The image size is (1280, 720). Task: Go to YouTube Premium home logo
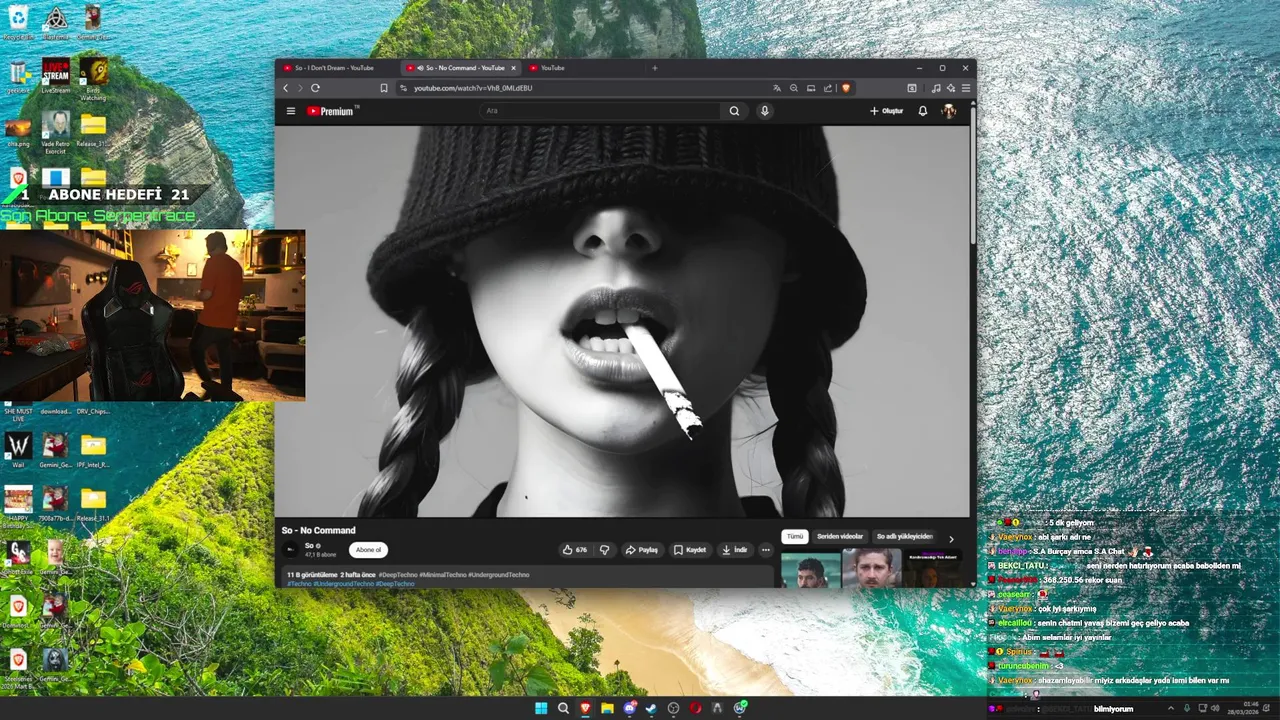tap(330, 111)
